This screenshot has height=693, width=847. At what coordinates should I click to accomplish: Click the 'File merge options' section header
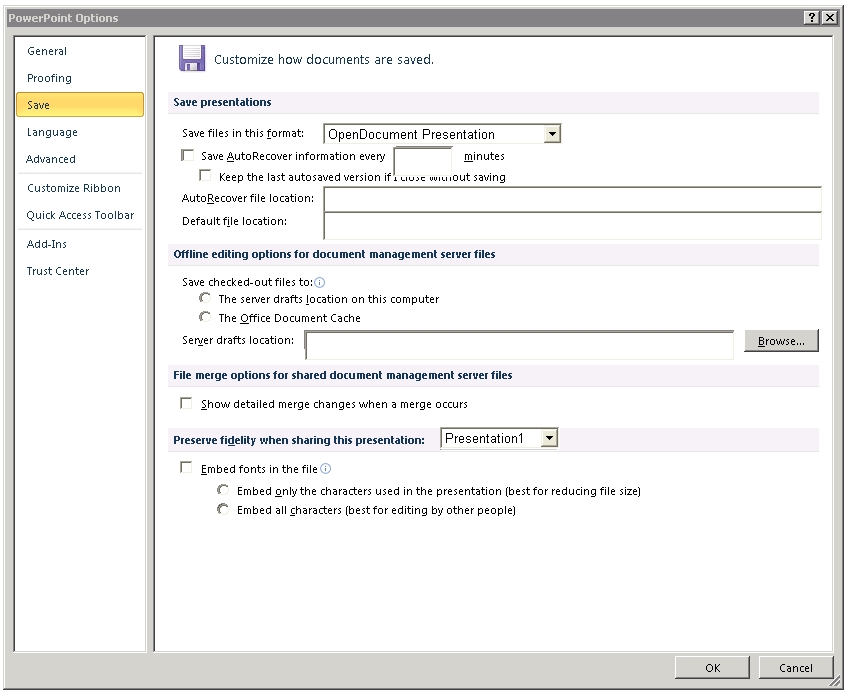coord(343,375)
